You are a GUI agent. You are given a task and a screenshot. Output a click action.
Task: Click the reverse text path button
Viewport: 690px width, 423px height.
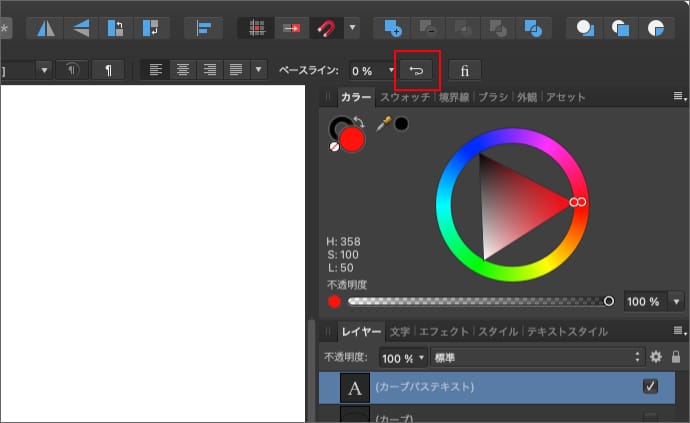click(x=417, y=70)
